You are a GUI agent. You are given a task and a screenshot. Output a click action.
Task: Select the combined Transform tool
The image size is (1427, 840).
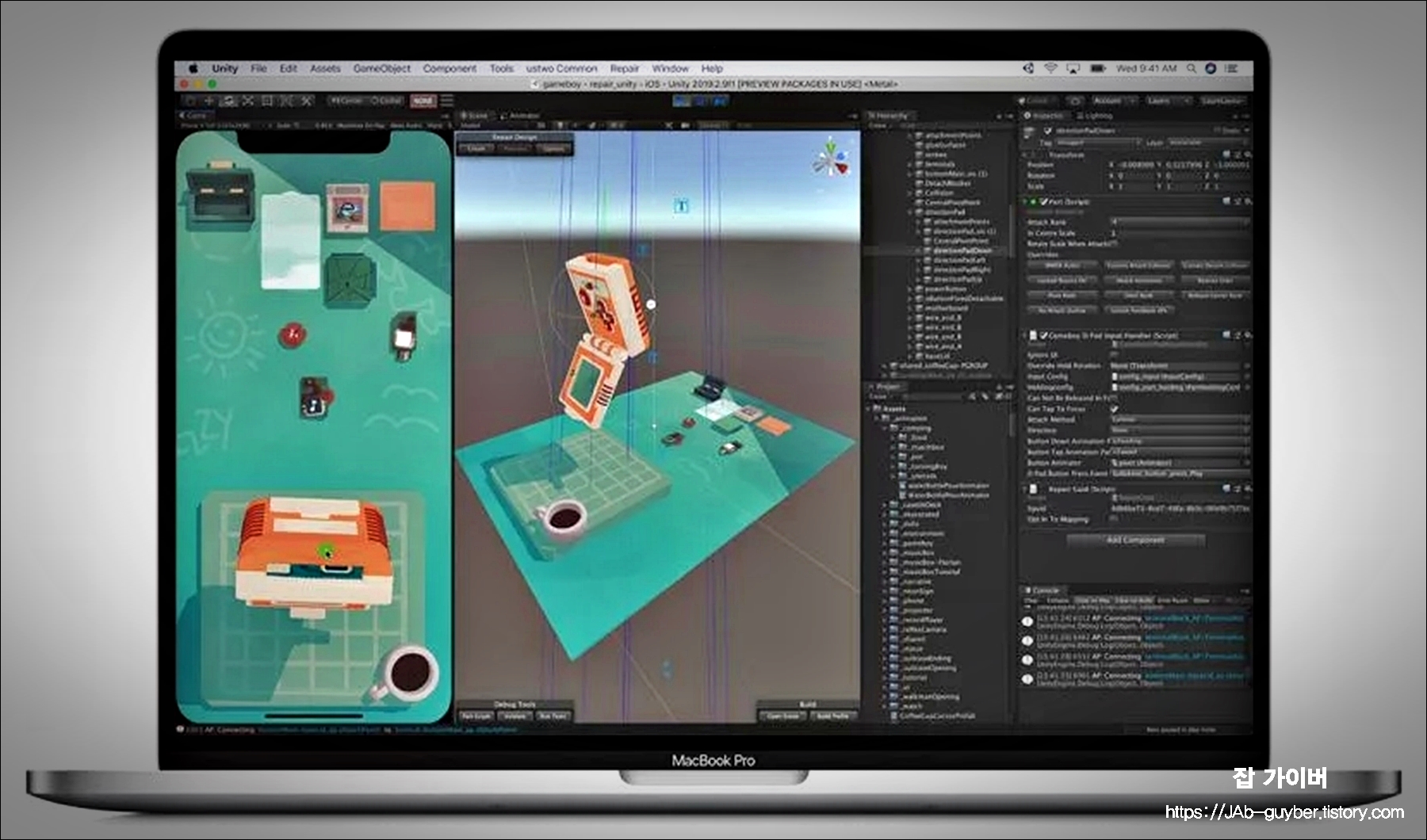pos(287,101)
